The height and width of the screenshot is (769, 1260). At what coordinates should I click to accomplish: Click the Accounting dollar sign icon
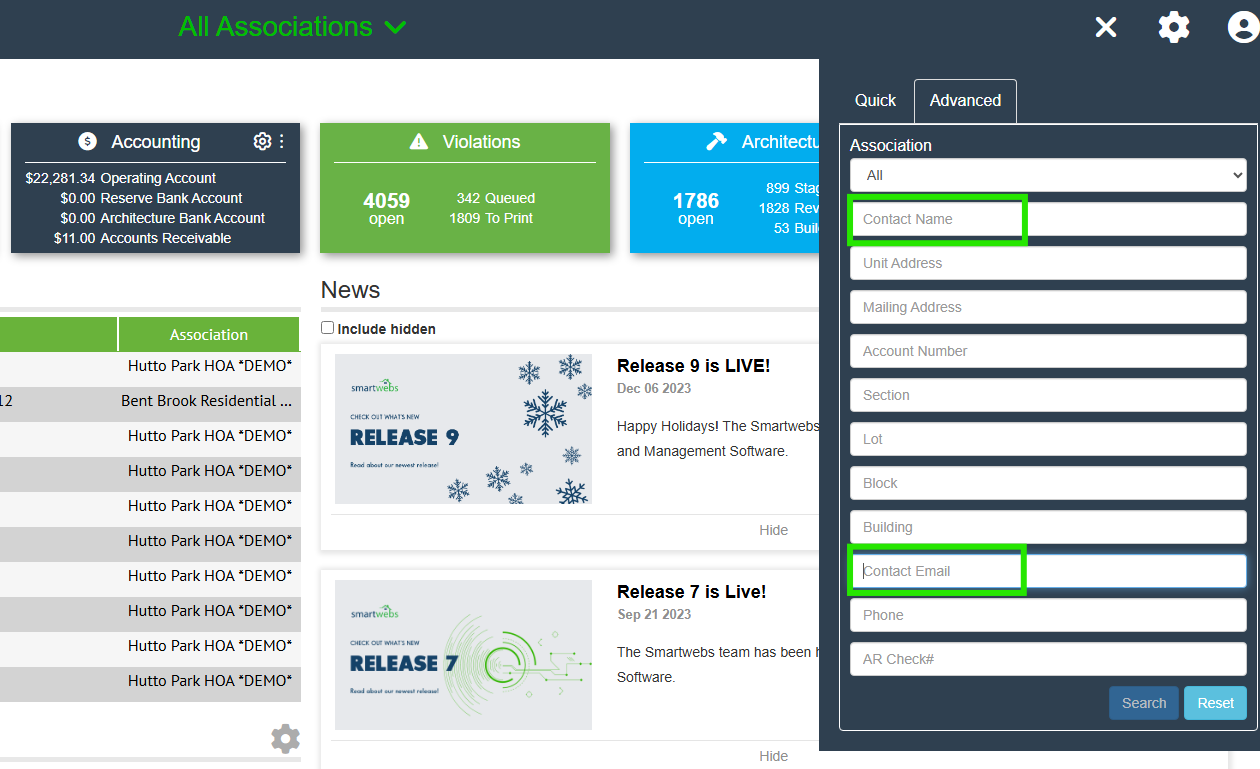[88, 142]
